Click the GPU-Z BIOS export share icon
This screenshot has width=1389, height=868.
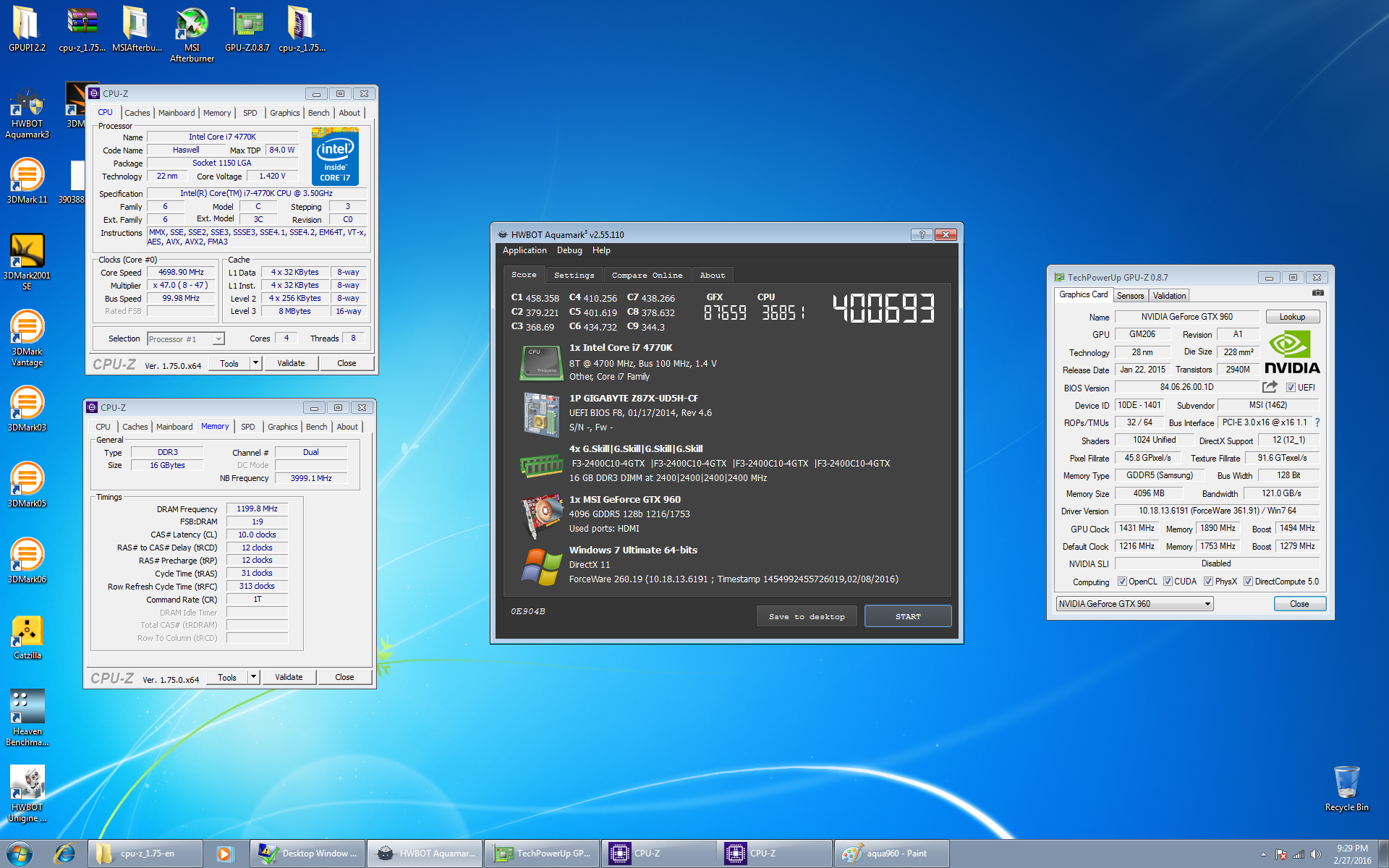point(1270,387)
